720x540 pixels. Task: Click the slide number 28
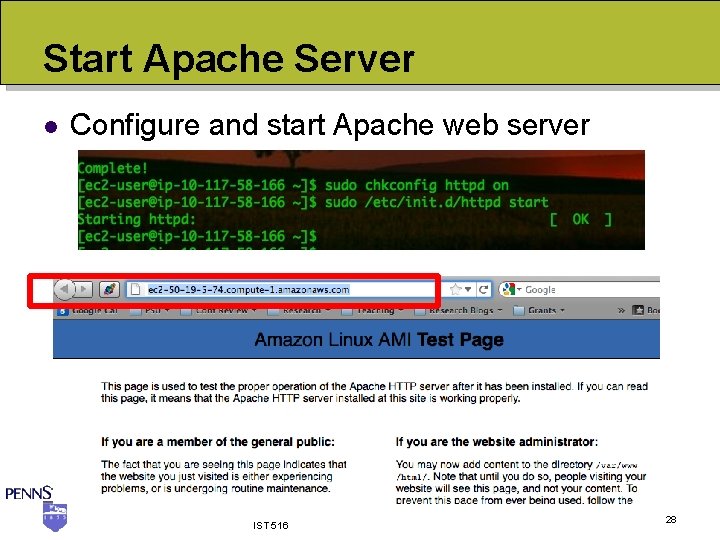[x=670, y=519]
